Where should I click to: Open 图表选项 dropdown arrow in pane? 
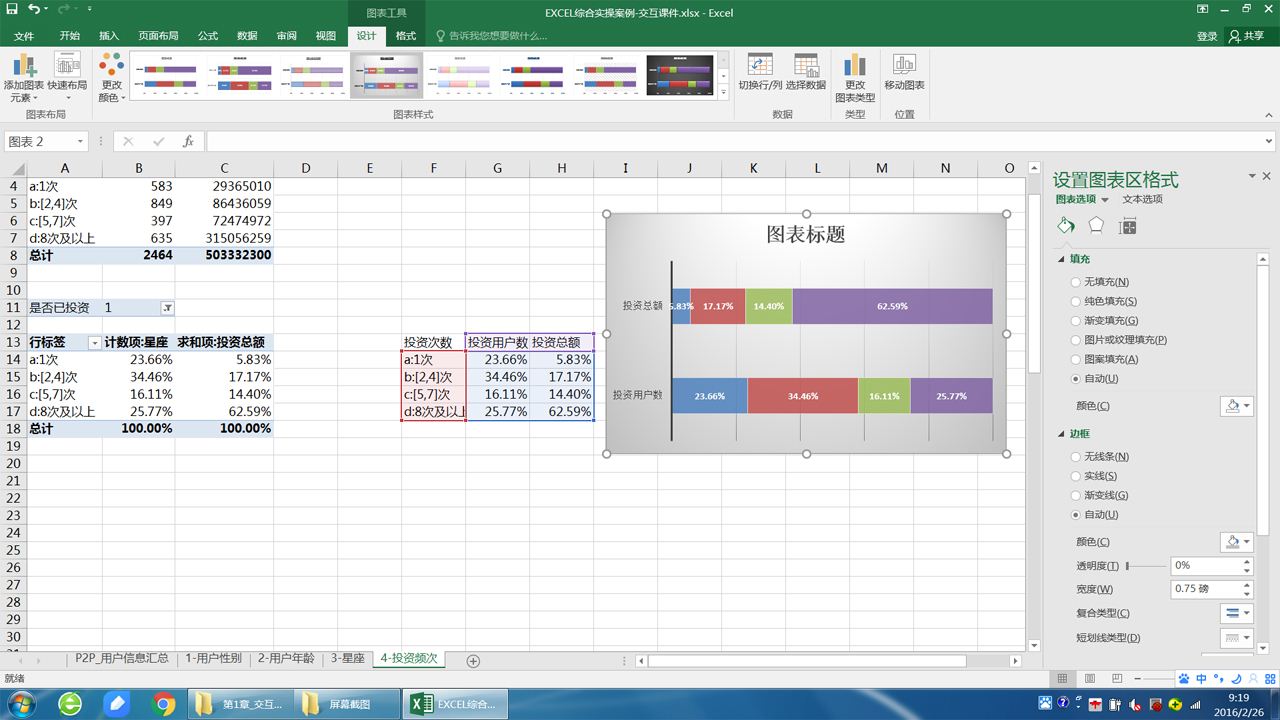click(1105, 200)
